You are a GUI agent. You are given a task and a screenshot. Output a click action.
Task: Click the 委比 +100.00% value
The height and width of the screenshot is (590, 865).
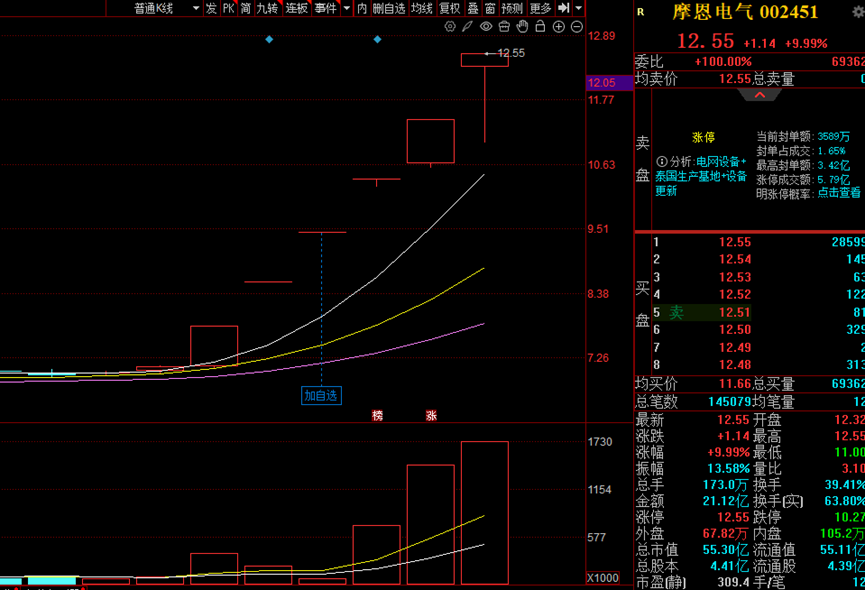(x=723, y=62)
